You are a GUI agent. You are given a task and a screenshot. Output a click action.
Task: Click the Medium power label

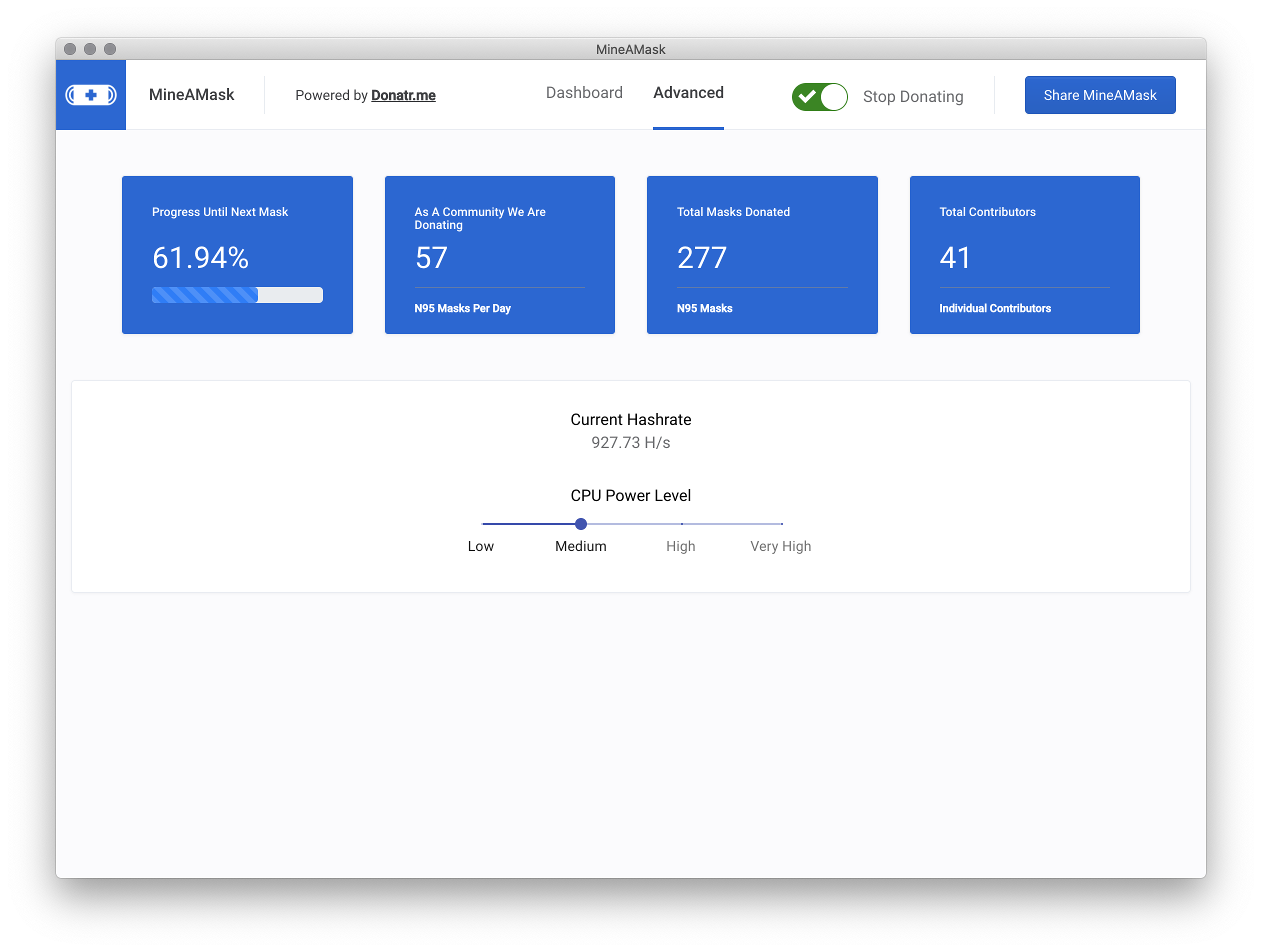(x=580, y=546)
